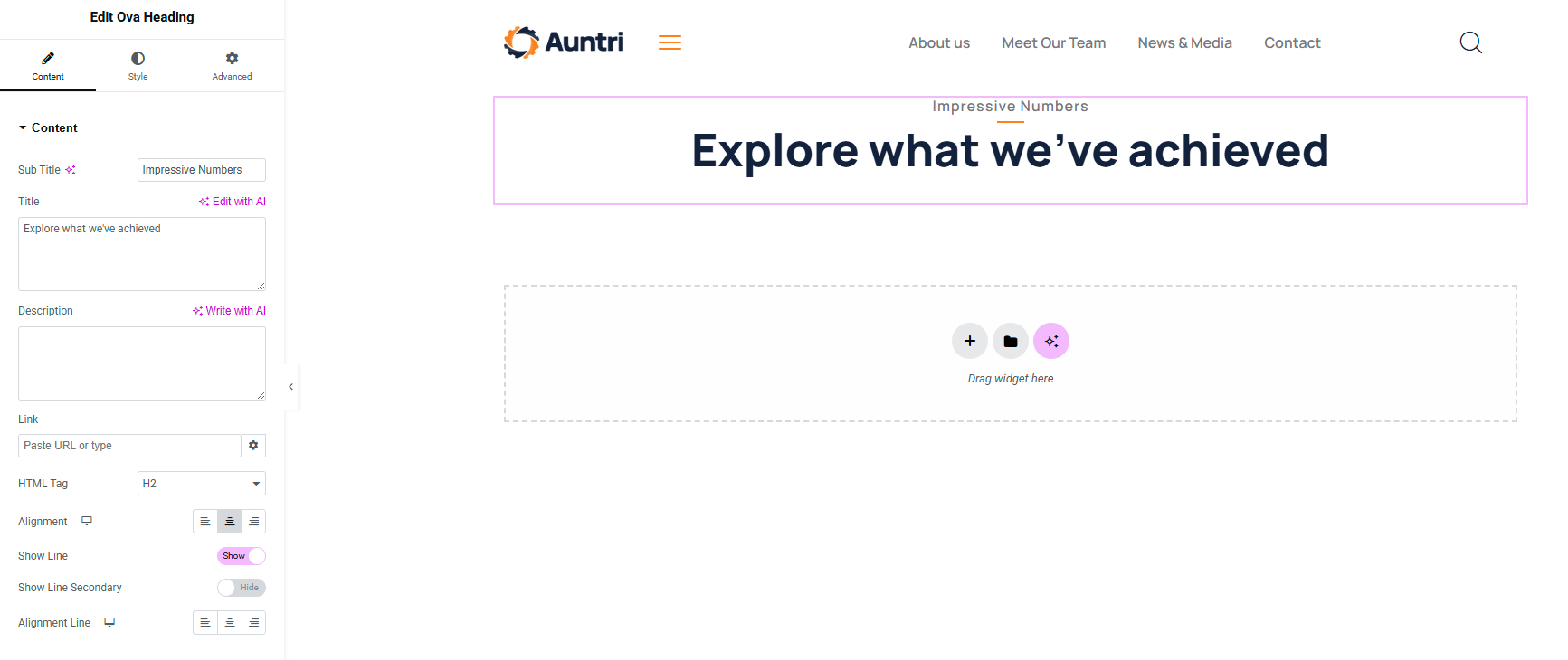This screenshot has width=1568, height=660.
Task: Open the HTML Tag dropdown
Action: pyautogui.click(x=201, y=484)
